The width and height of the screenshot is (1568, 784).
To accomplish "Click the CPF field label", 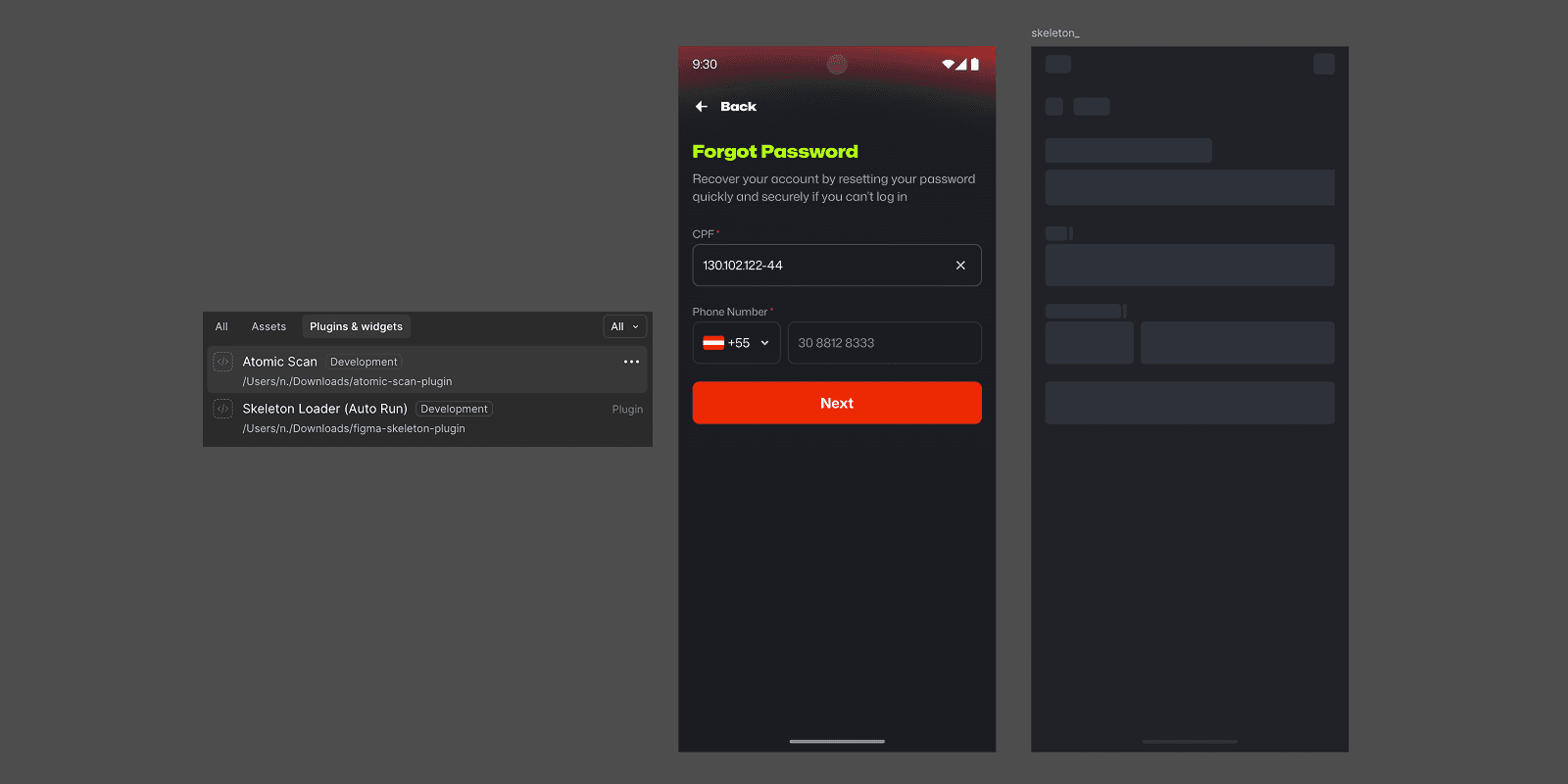I will point(704,234).
